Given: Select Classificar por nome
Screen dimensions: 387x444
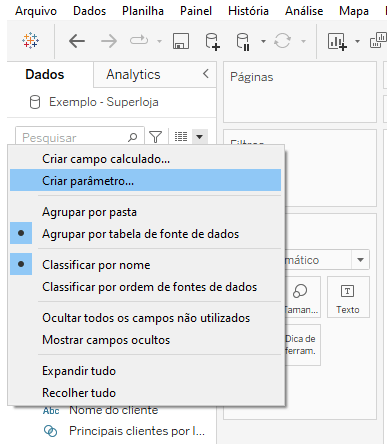Looking at the screenshot, I should point(145,265).
